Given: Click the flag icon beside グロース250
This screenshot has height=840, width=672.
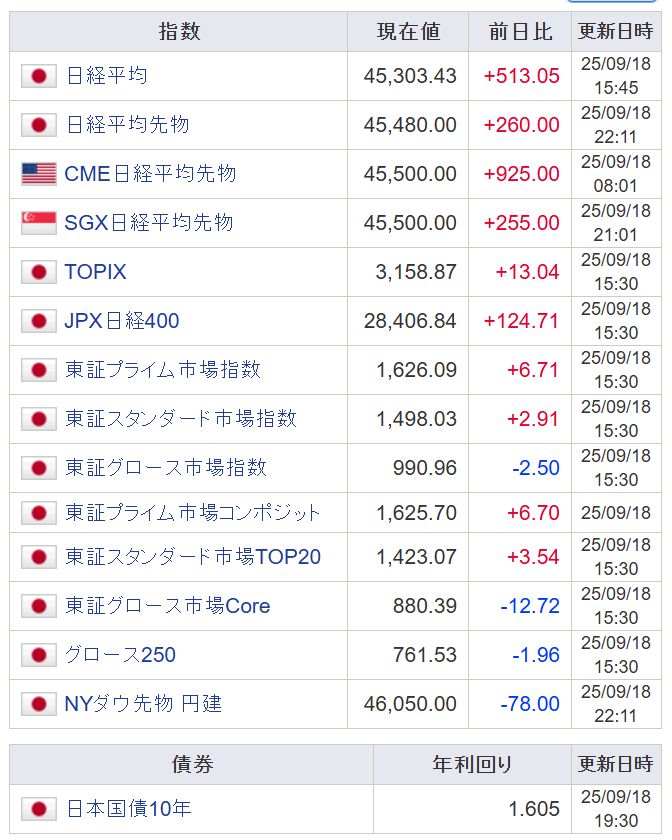Looking at the screenshot, I should point(39,655).
